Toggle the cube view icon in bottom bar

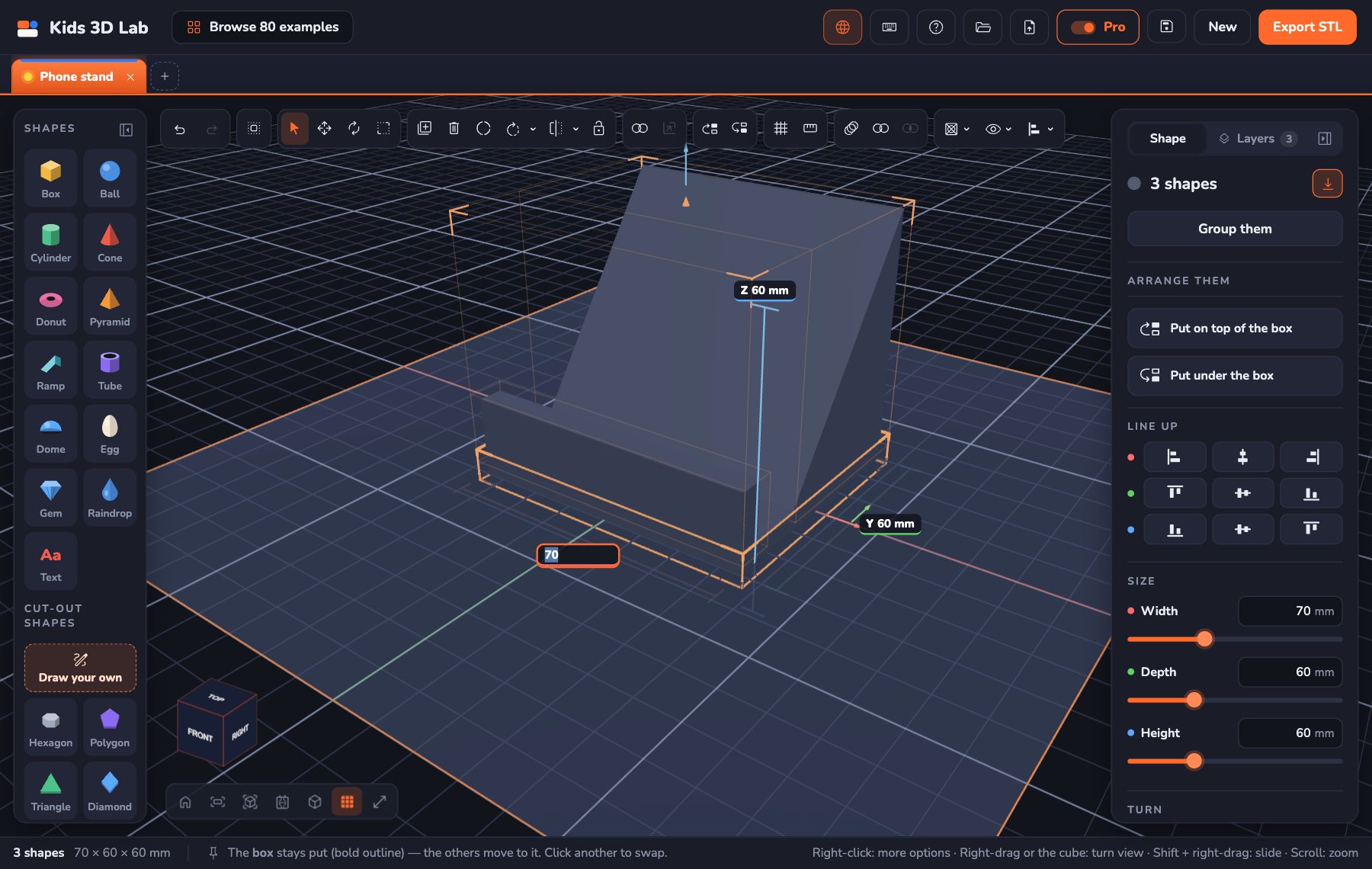tap(315, 802)
